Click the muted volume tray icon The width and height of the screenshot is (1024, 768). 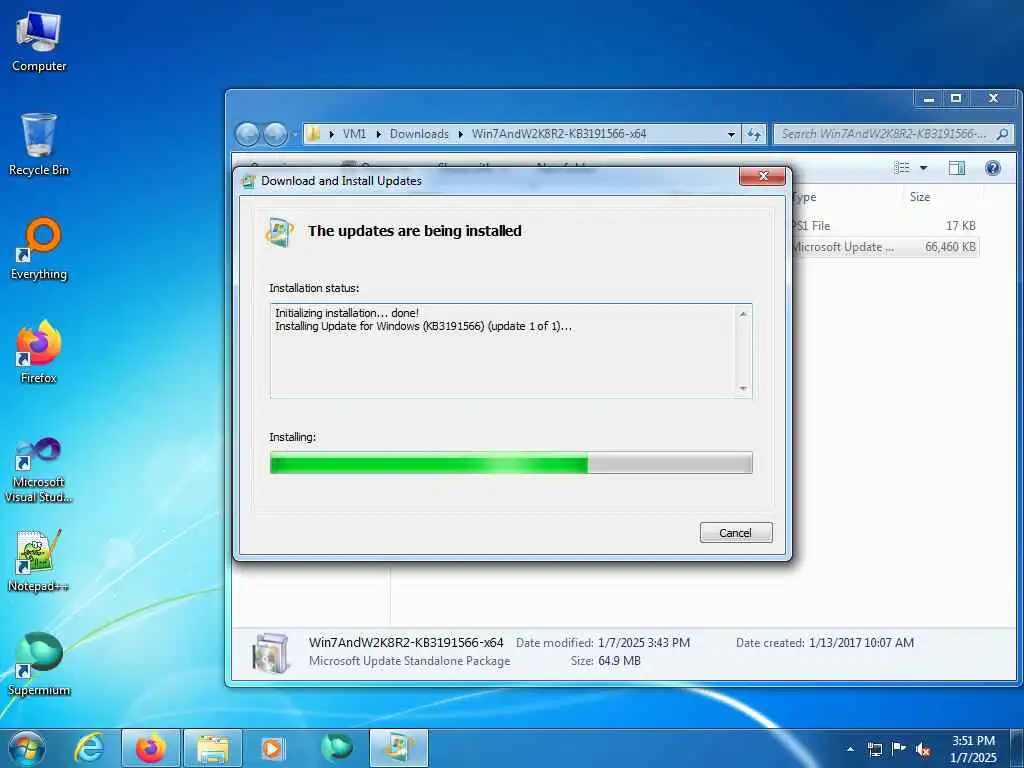pos(923,750)
